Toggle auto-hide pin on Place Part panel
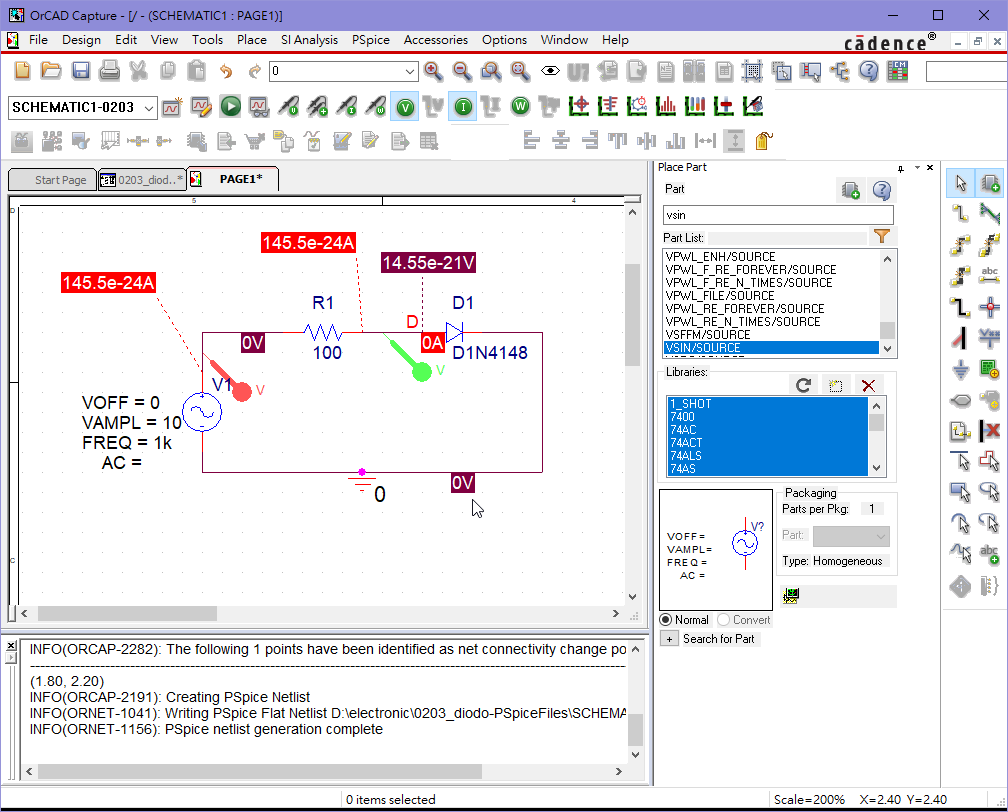 click(901, 168)
